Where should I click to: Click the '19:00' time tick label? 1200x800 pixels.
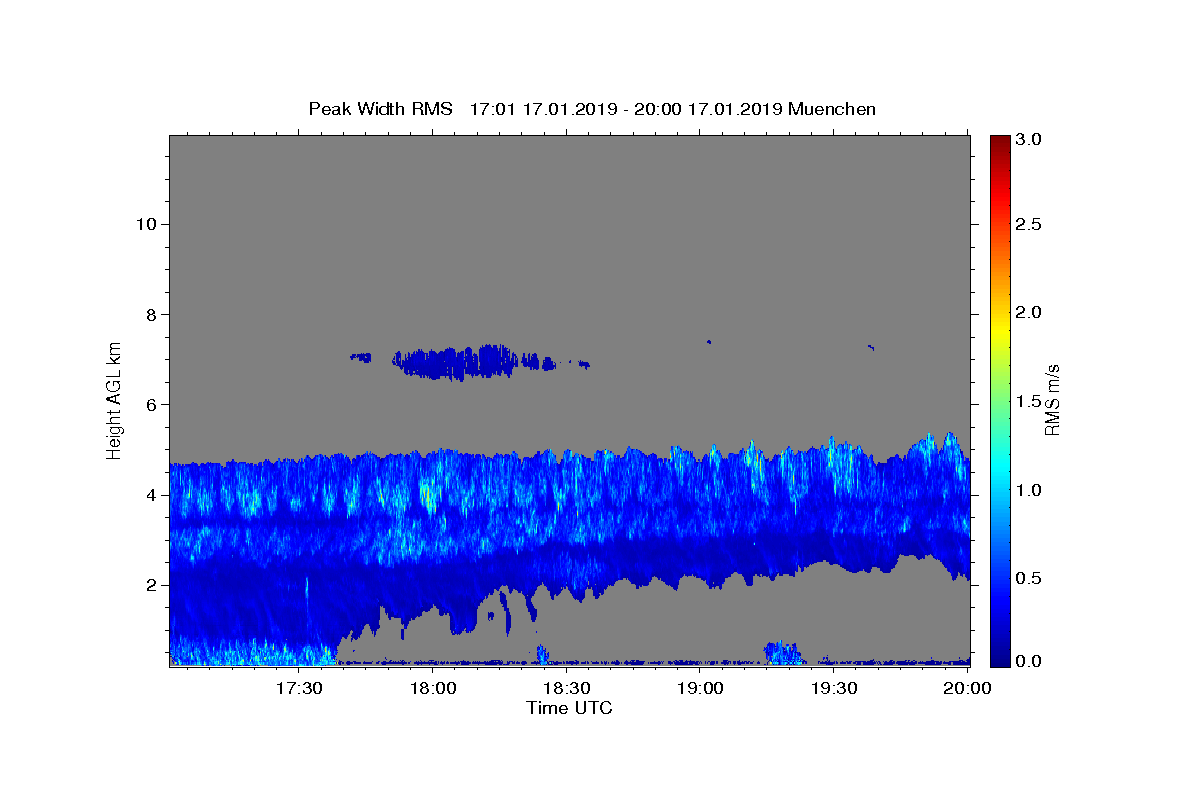pos(701,689)
